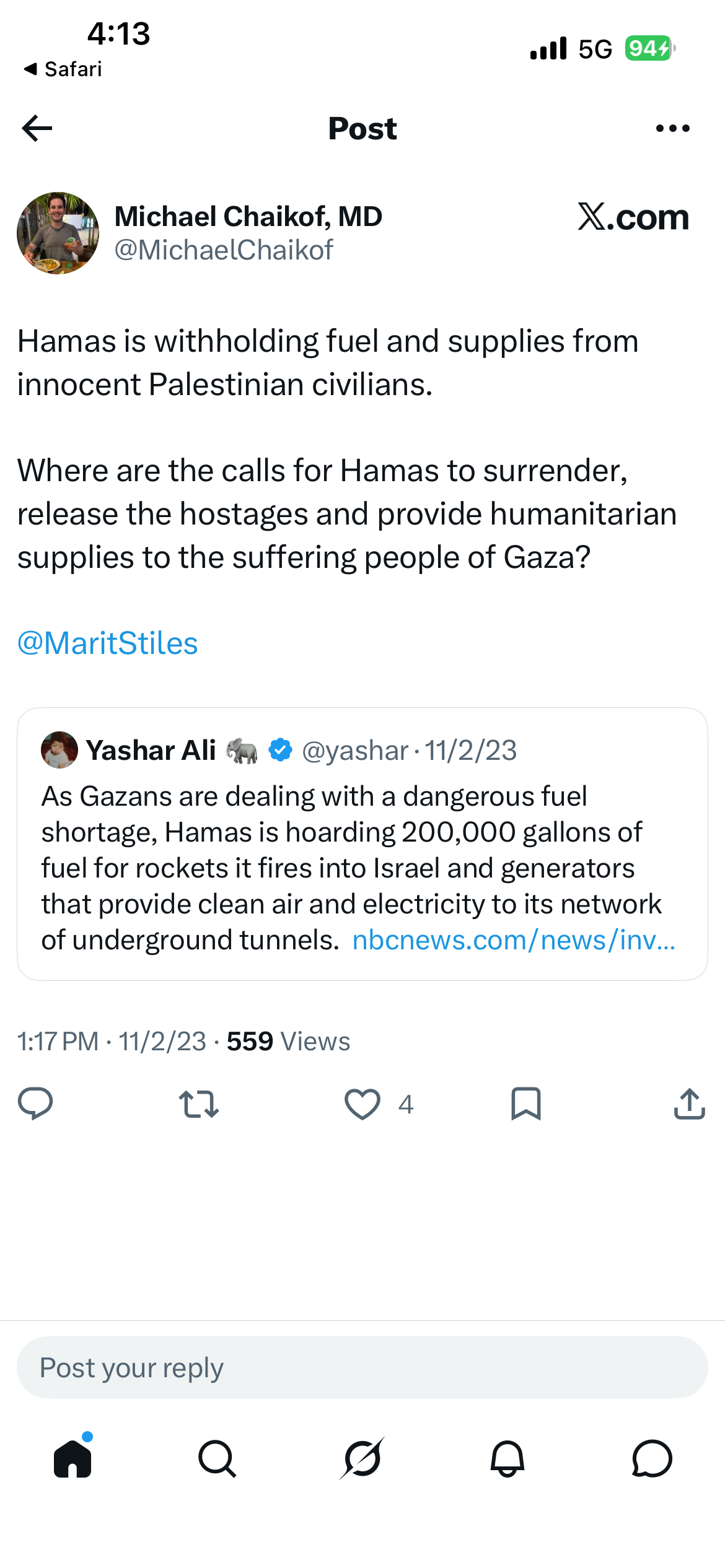Open the Search tab
The image size is (725, 1568).
[217, 1458]
